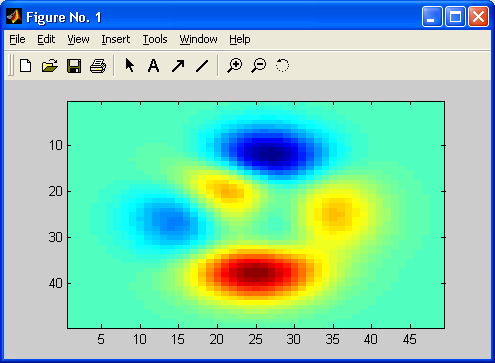495x363 pixels.
Task: Open the Window menu
Action: (198, 39)
